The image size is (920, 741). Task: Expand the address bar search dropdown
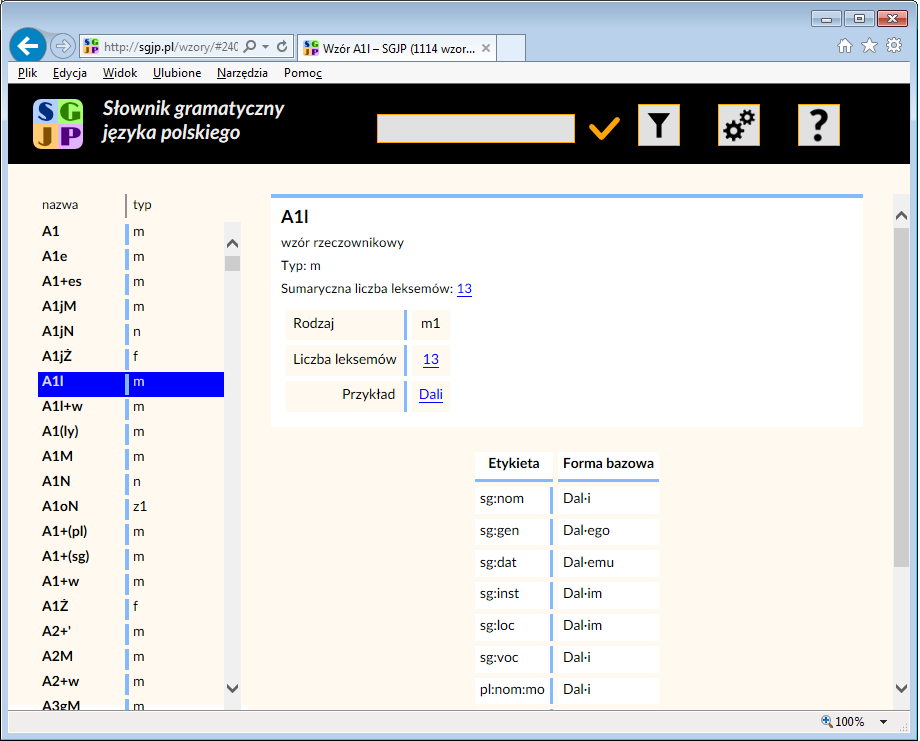[x=265, y=47]
